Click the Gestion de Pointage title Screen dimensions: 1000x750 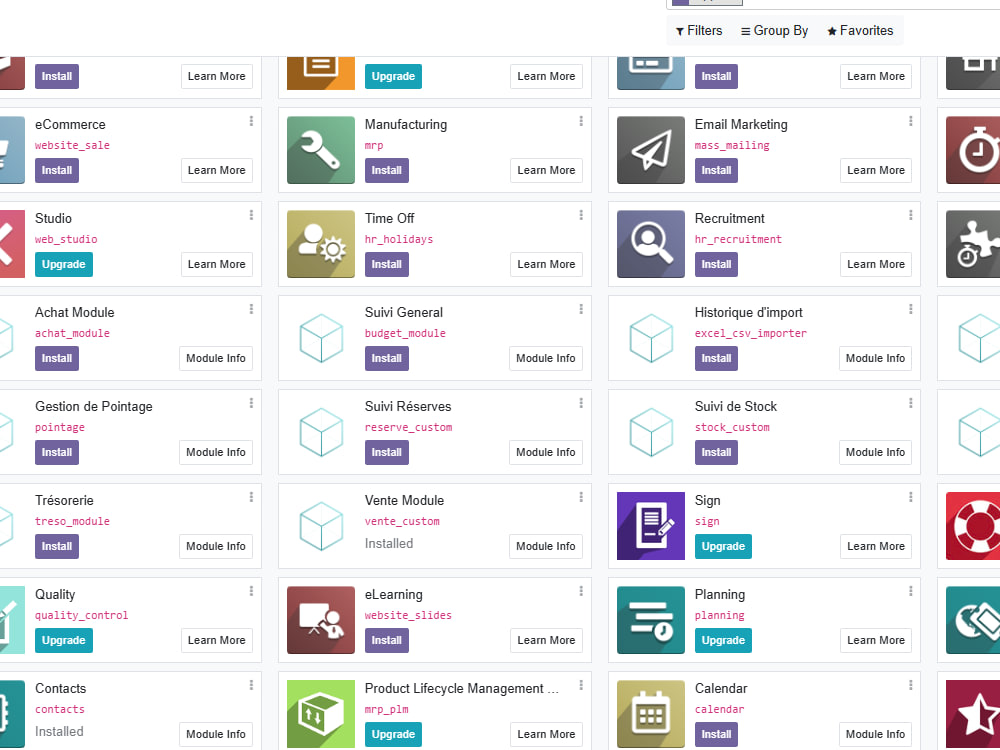pyautogui.click(x=94, y=406)
